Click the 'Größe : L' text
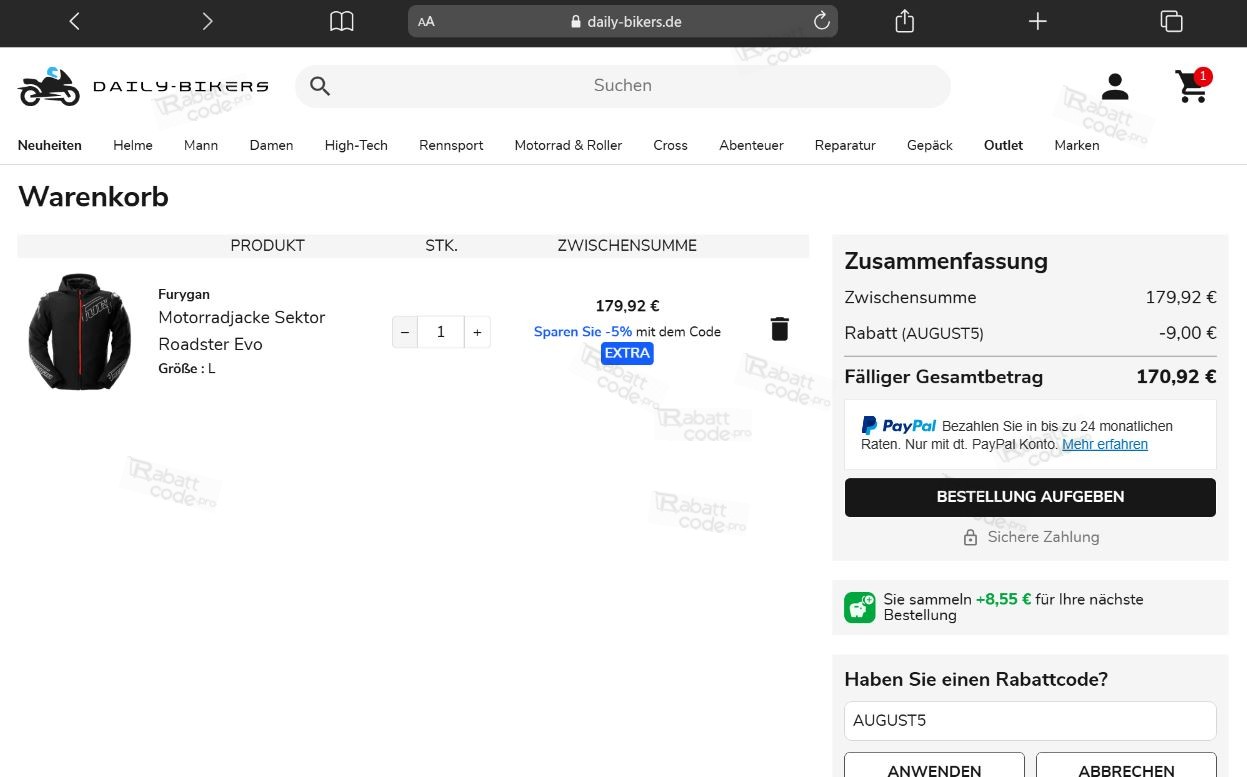Viewport: 1247px width, 777px height. point(187,368)
